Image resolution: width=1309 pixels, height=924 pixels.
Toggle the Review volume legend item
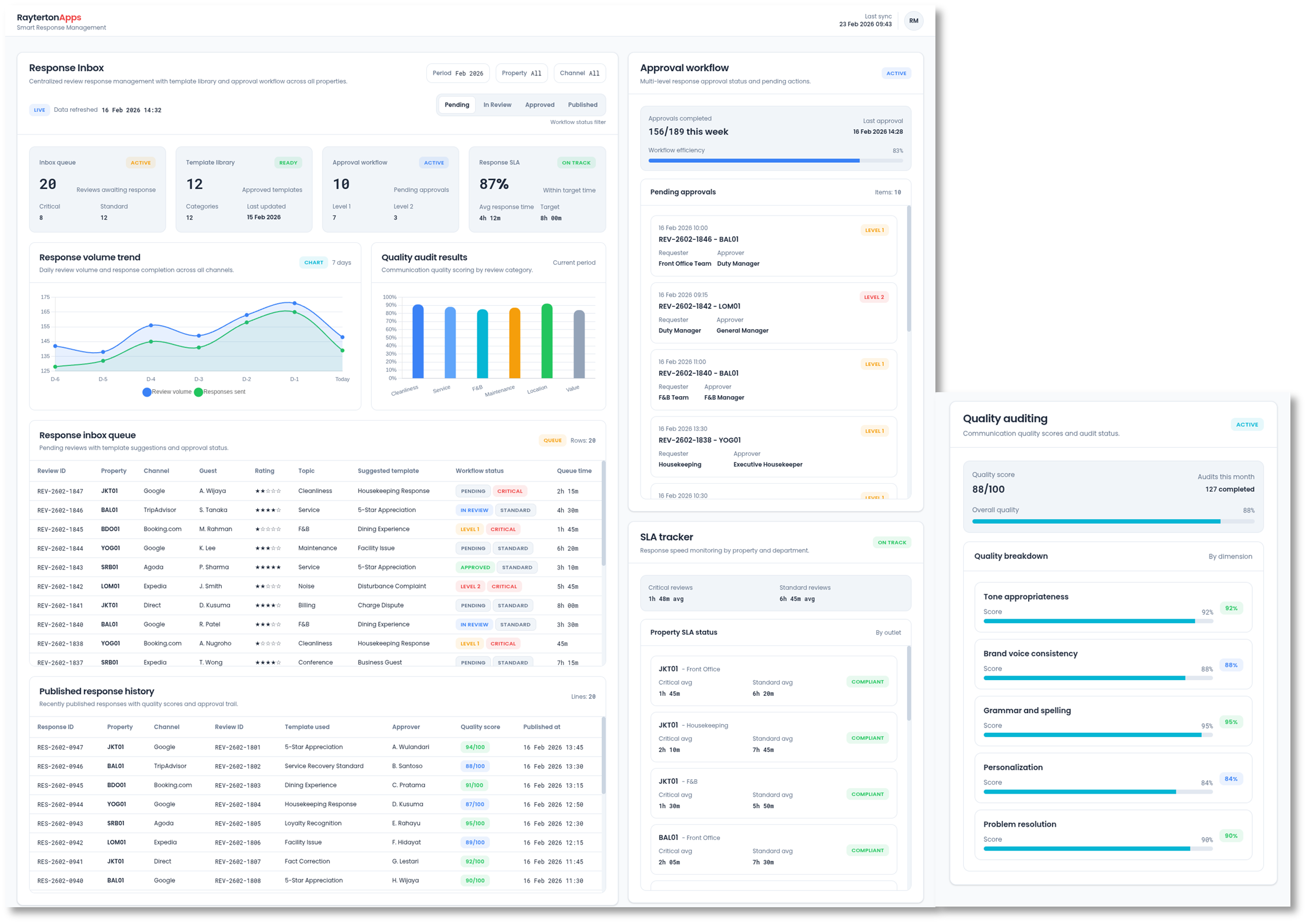pyautogui.click(x=168, y=392)
